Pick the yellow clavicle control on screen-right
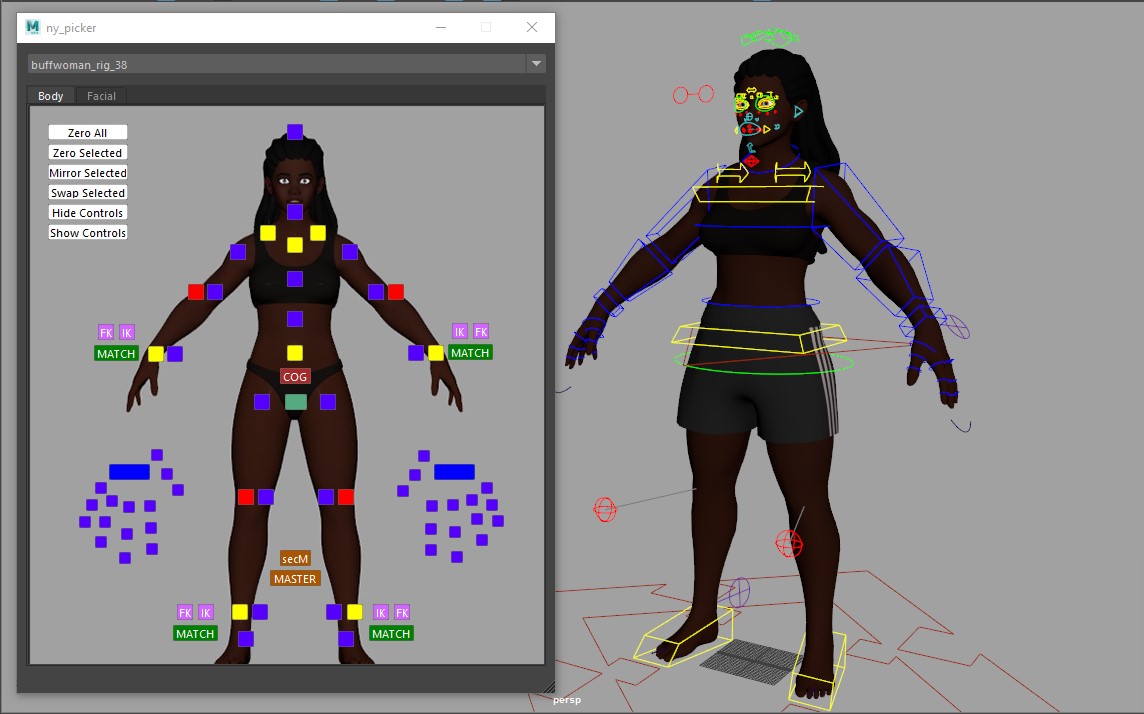 tap(317, 233)
